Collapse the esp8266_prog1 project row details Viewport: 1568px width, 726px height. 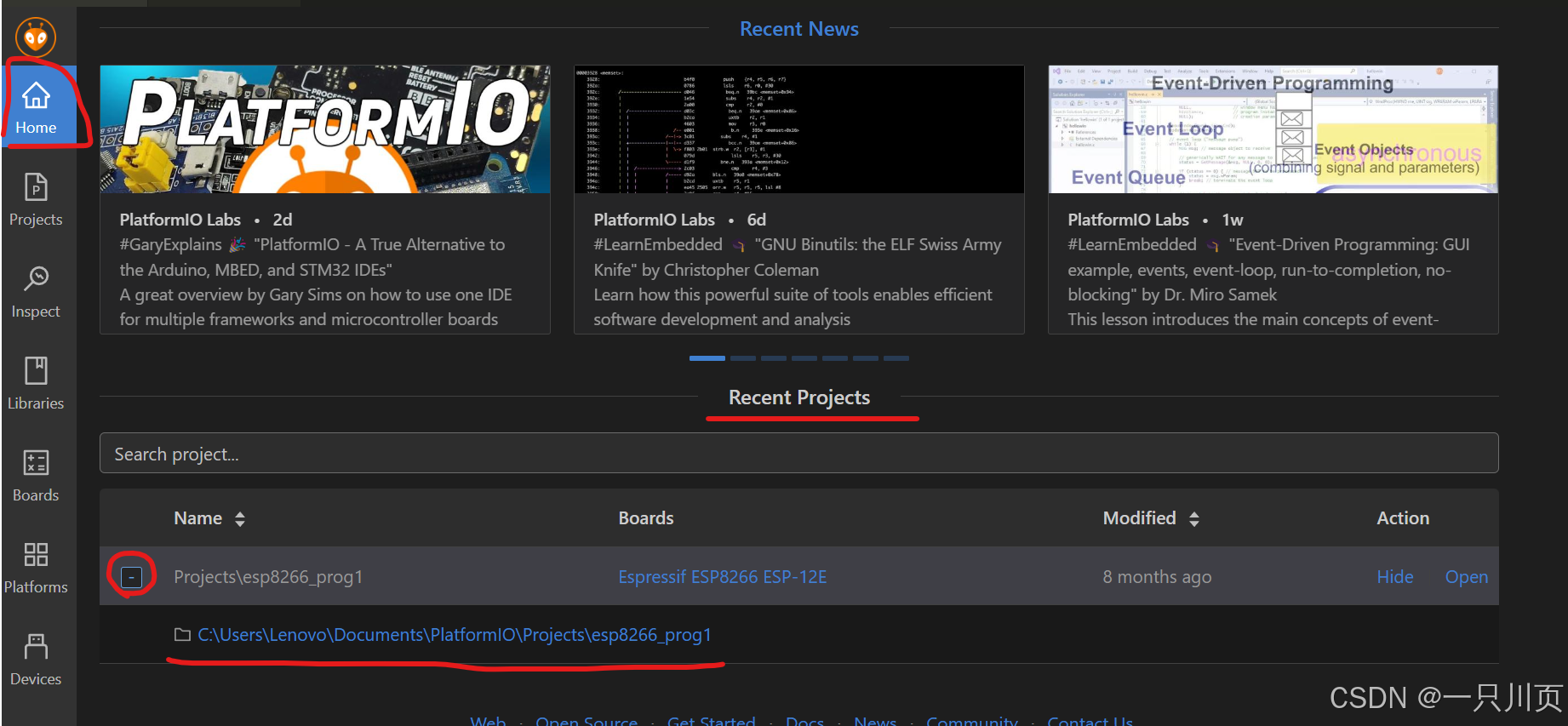point(131,576)
